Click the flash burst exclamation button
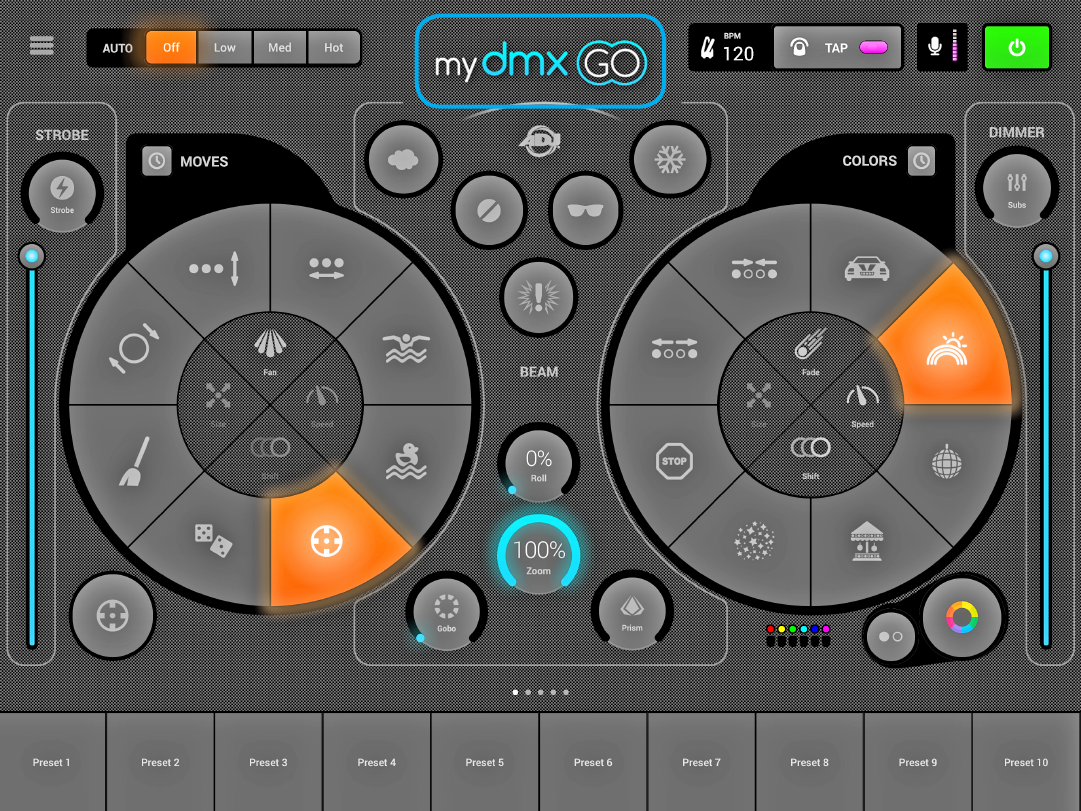 [x=538, y=297]
